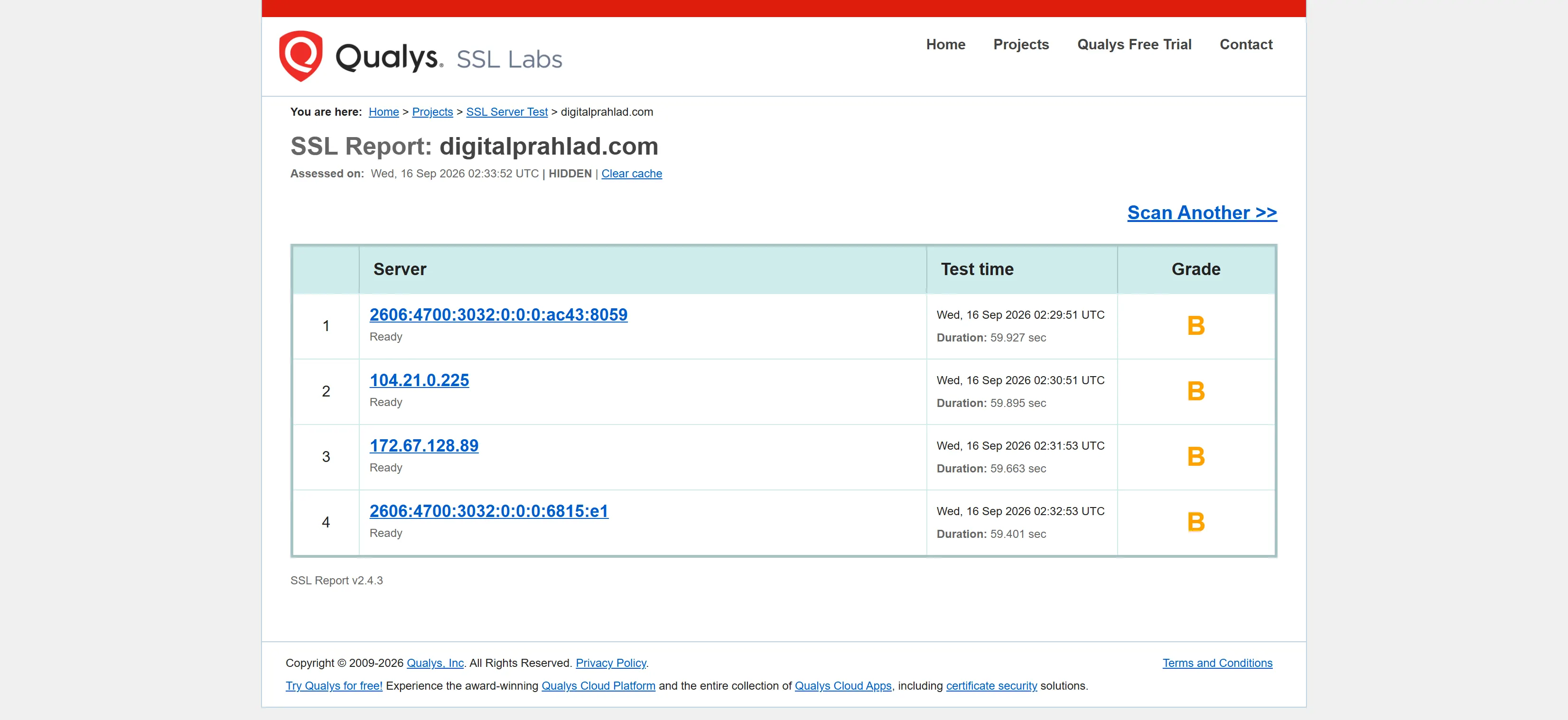The height and width of the screenshot is (720, 1568).
Task: Click the Test time column header
Action: 1021,269
